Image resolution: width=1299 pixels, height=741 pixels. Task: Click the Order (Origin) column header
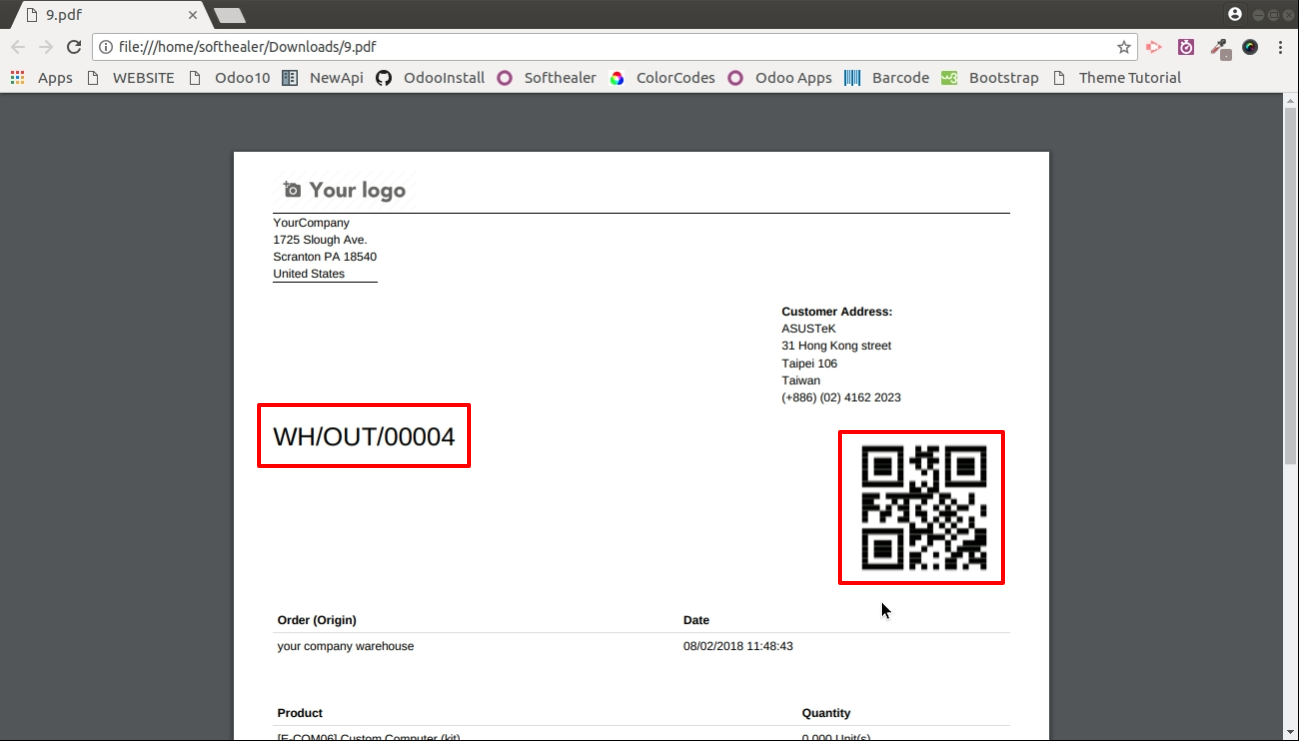click(x=317, y=620)
